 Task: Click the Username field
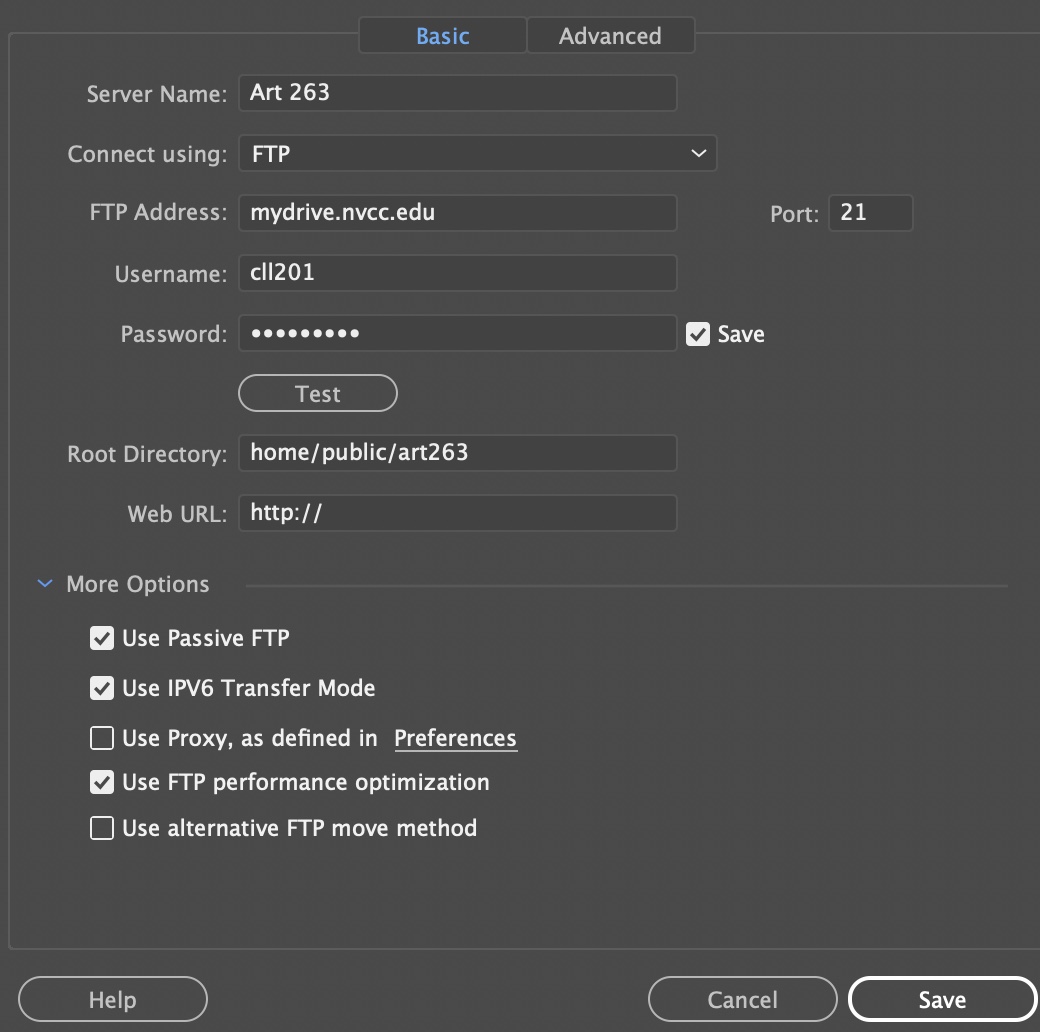click(x=457, y=273)
